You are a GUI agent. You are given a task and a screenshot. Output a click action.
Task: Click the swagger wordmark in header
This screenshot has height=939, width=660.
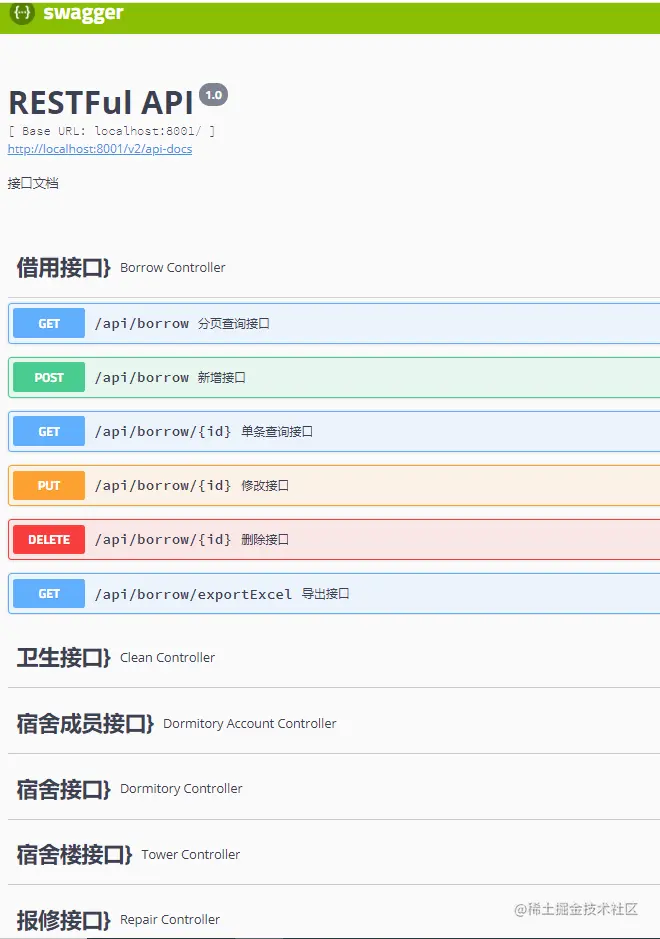pos(83,13)
